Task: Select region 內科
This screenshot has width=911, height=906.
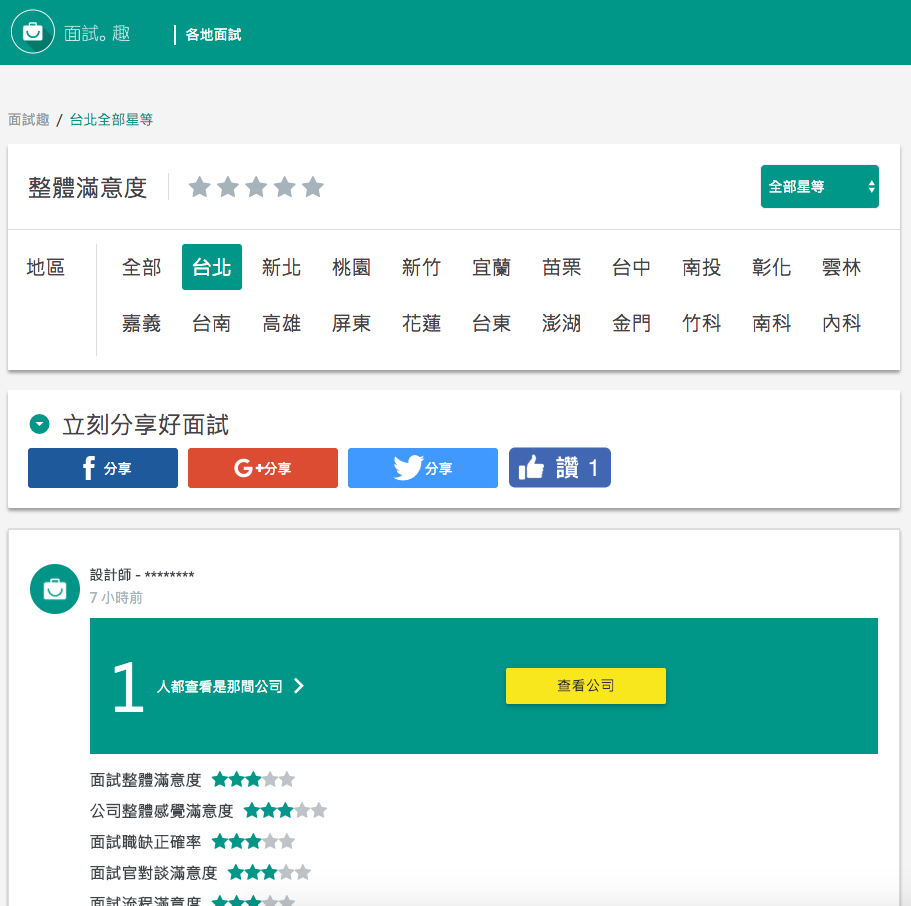Action: coord(841,323)
